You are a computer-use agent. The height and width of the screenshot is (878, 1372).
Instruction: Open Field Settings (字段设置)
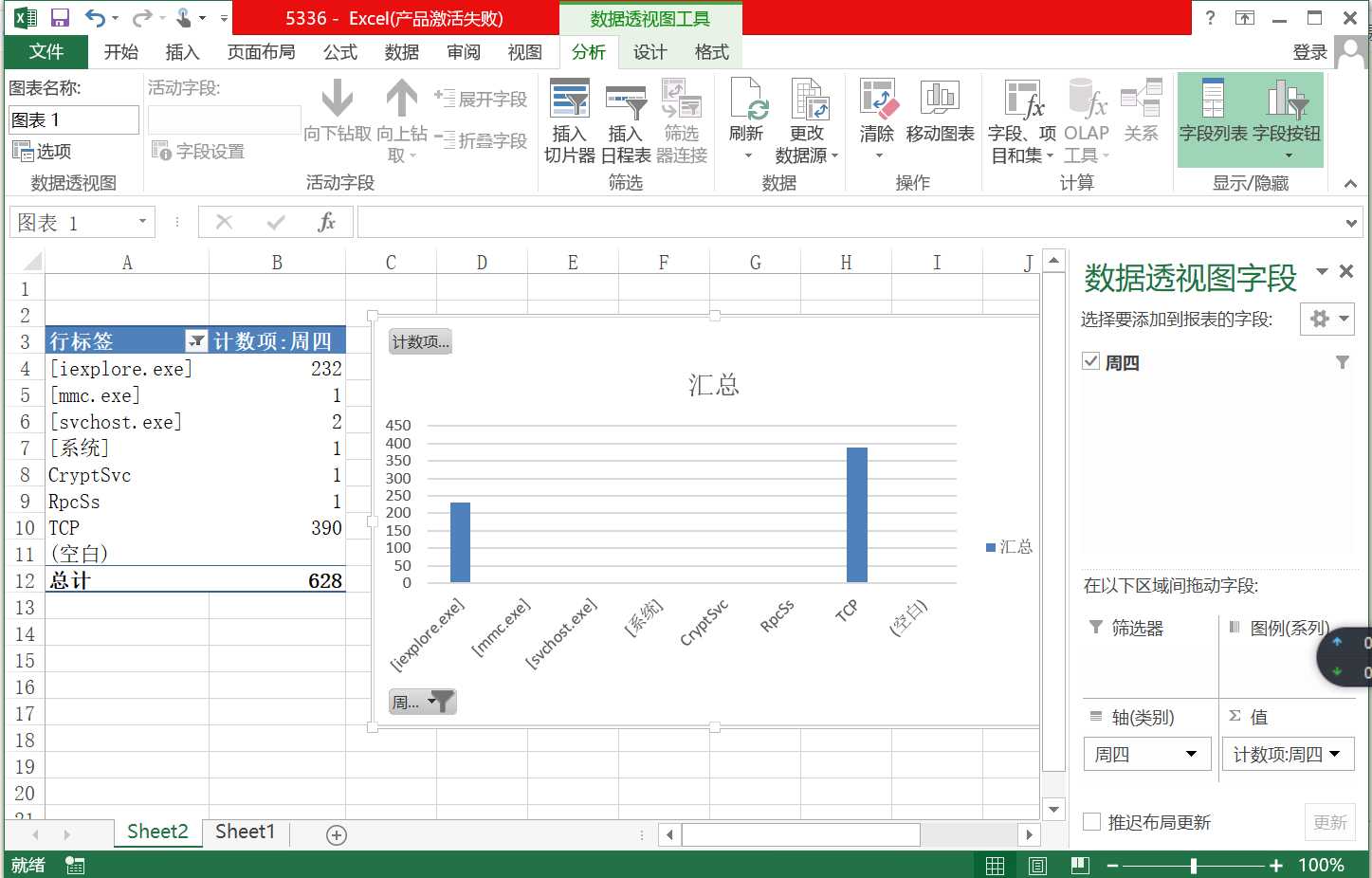198,151
